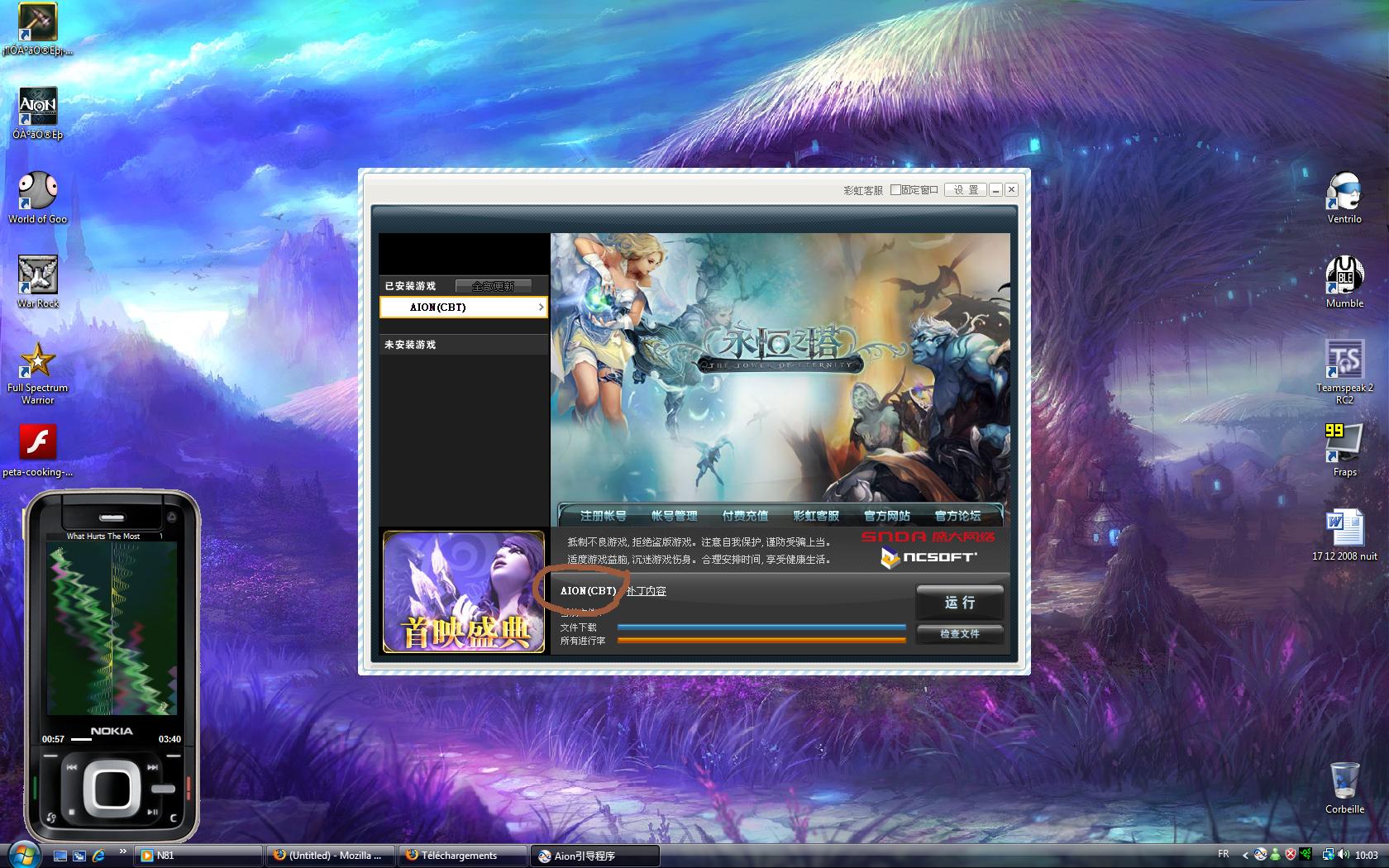This screenshot has width=1389, height=868.
Task: Click the 已安装游戏 section header
Action: 410,286
